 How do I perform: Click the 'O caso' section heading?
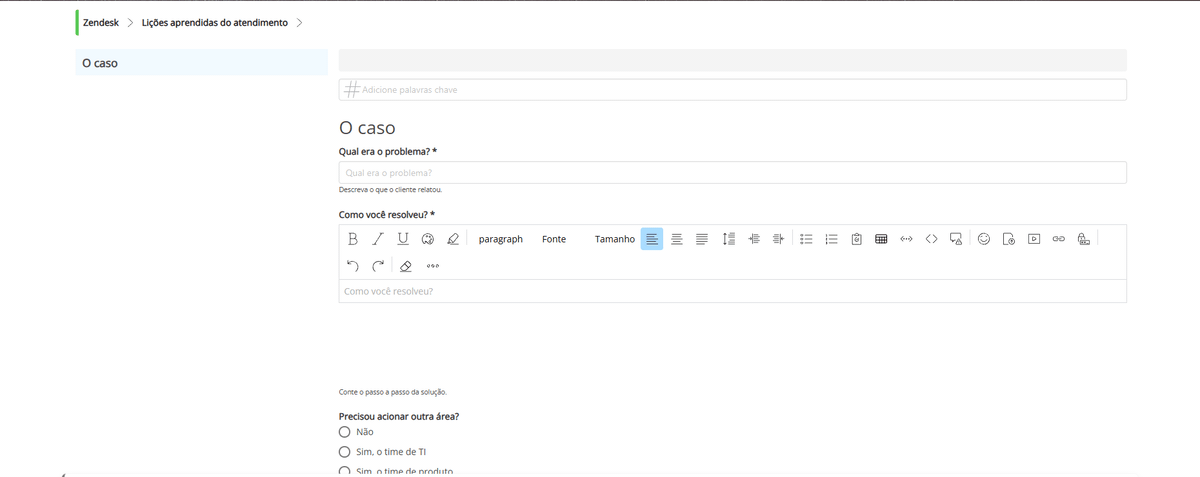point(367,128)
